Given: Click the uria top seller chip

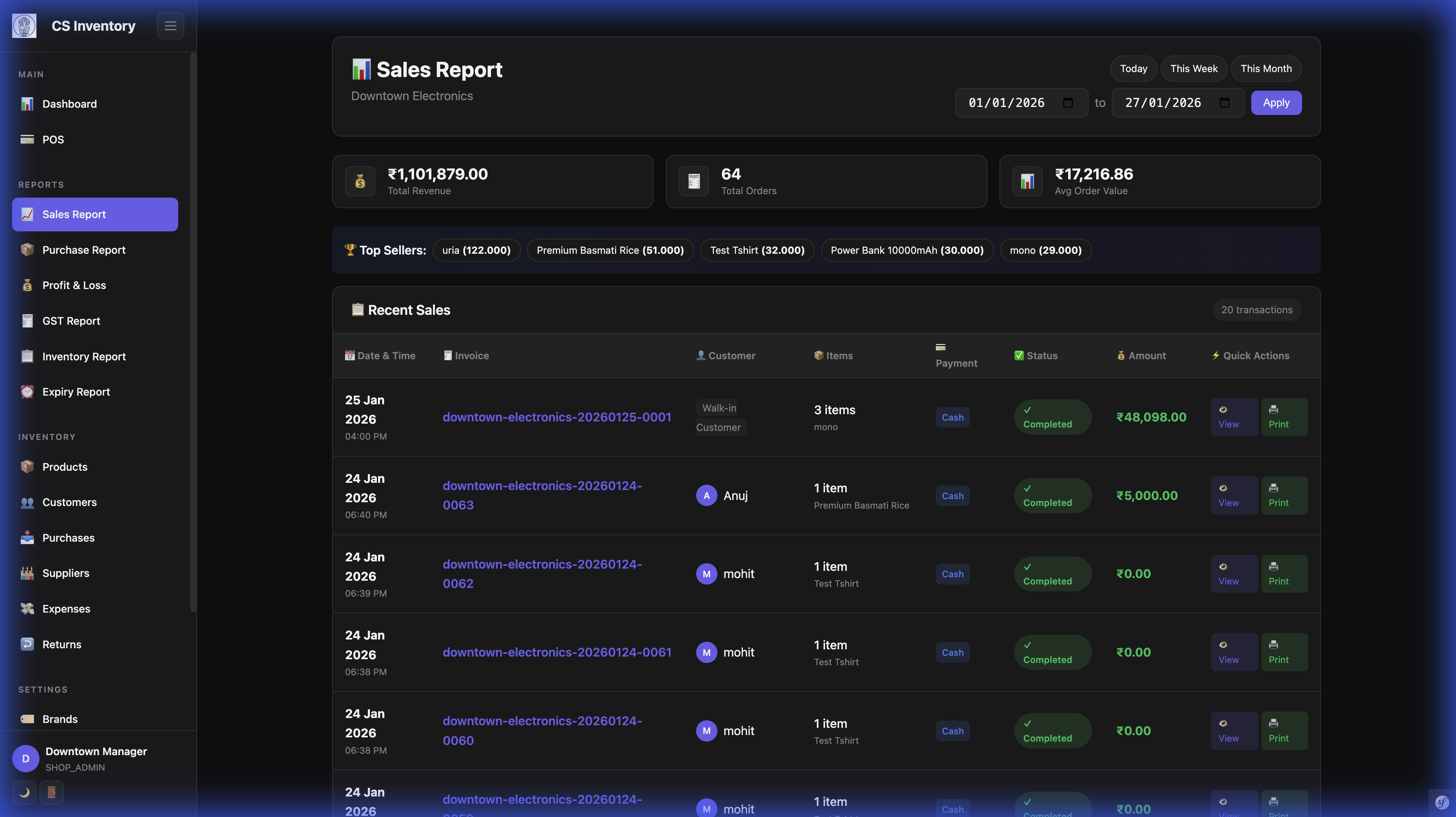Looking at the screenshot, I should [476, 250].
